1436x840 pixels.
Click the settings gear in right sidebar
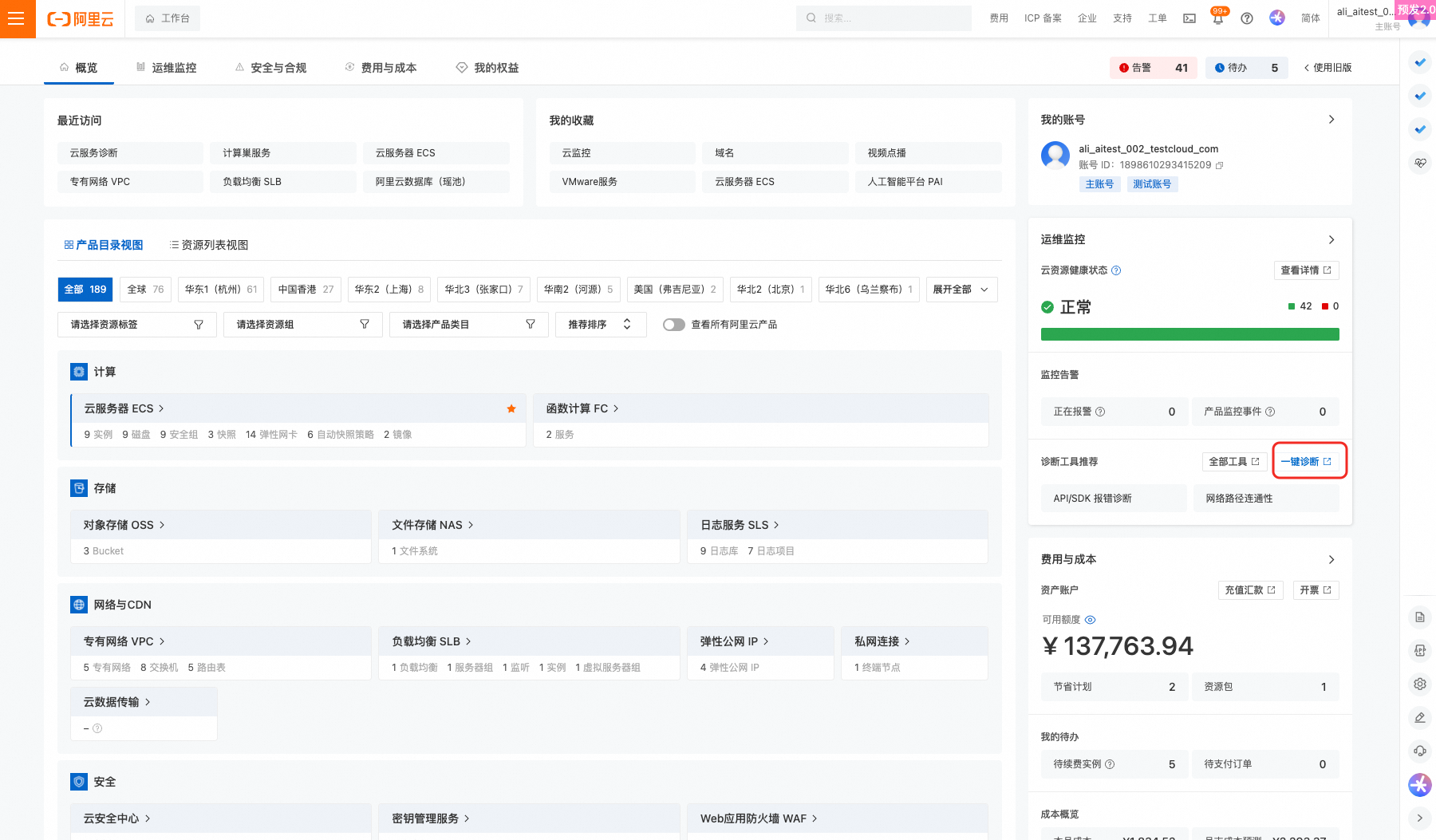coord(1420,684)
